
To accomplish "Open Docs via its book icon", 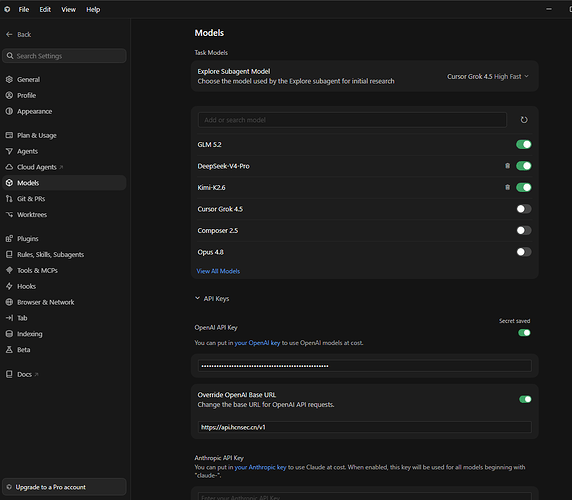I will [9, 374].
